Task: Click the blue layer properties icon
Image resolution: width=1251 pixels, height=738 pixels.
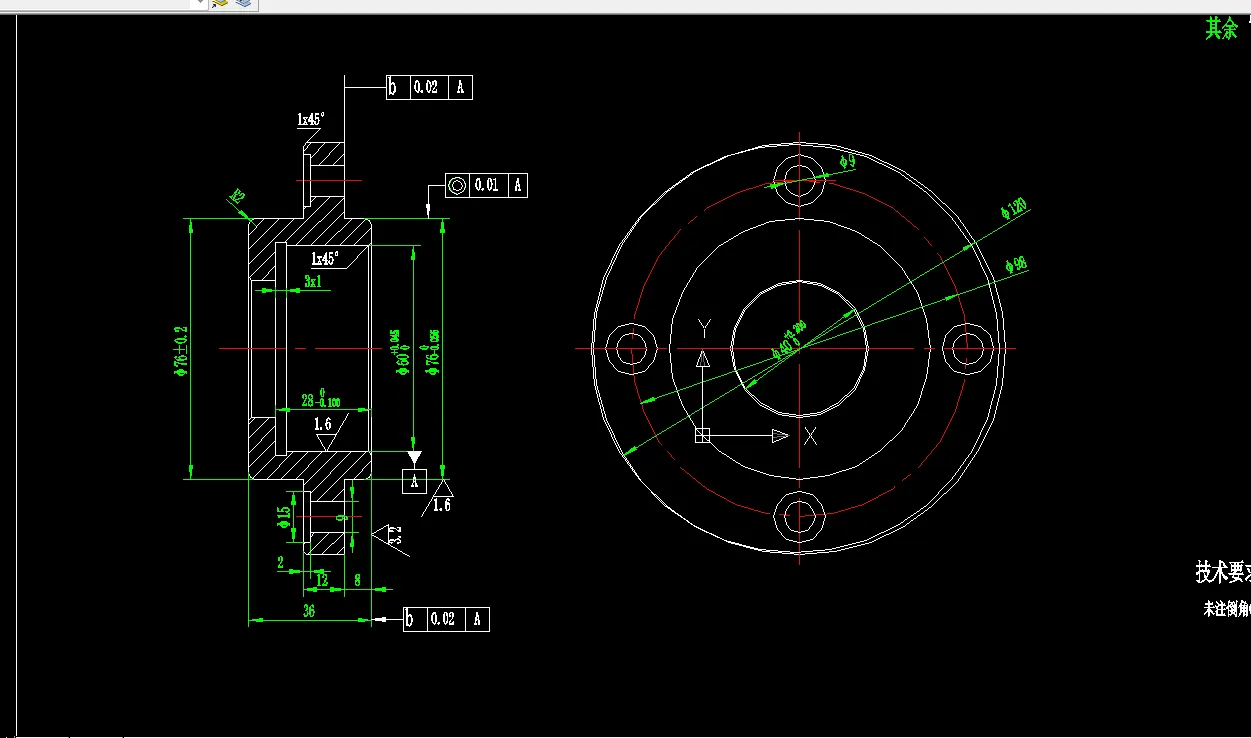Action: 245,4
